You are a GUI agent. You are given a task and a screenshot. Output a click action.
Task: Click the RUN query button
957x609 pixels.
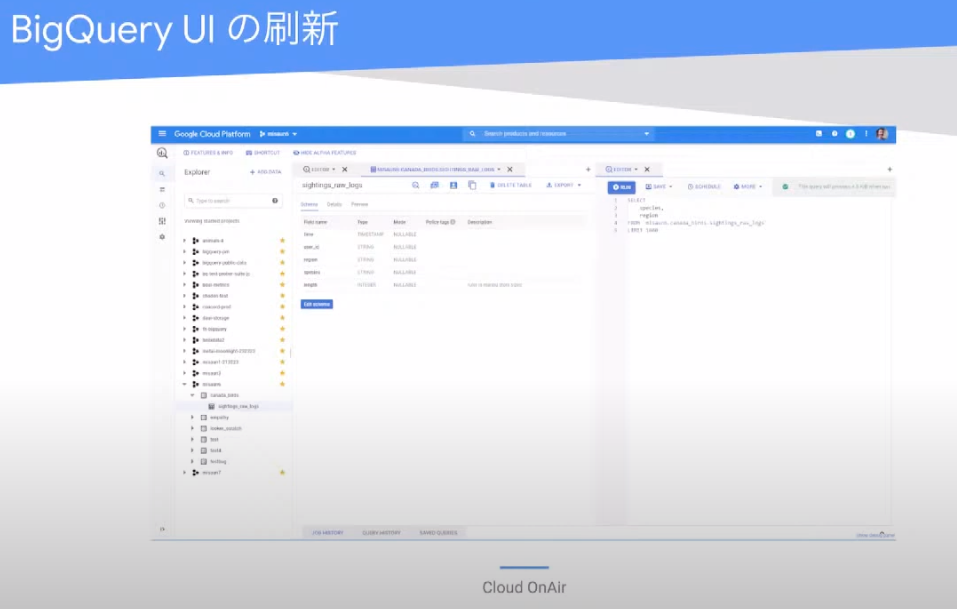click(x=621, y=187)
